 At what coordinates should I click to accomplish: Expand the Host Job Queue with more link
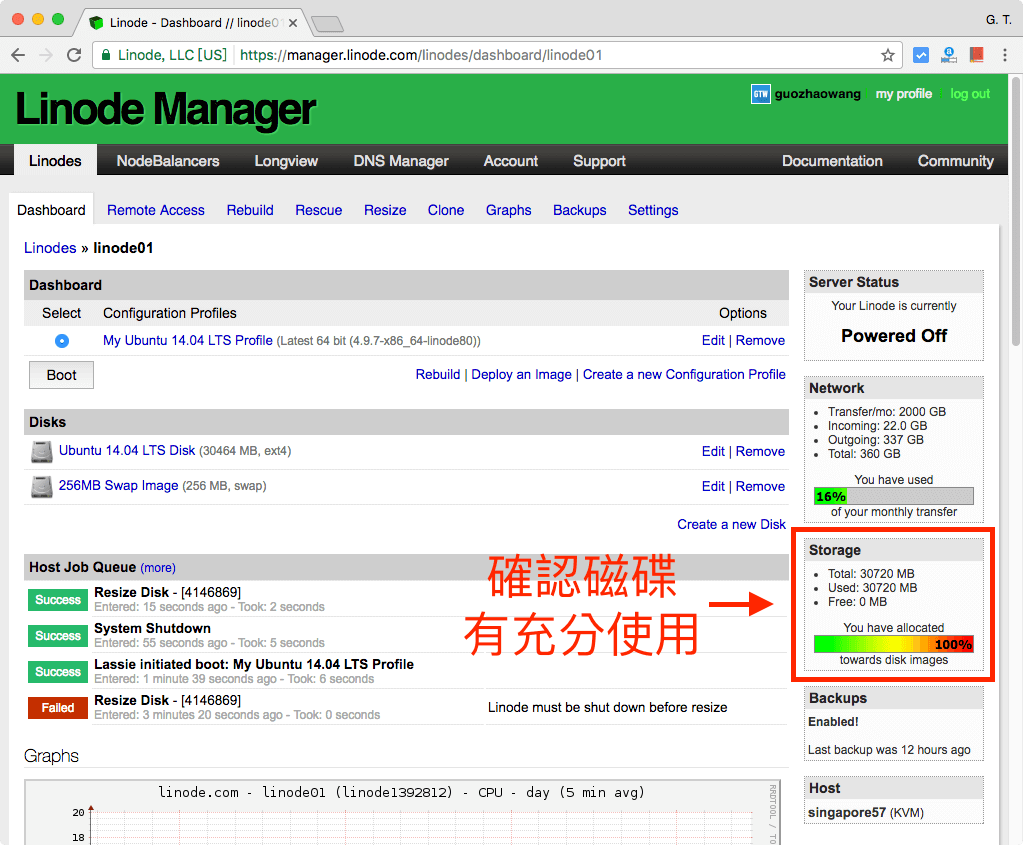157,567
